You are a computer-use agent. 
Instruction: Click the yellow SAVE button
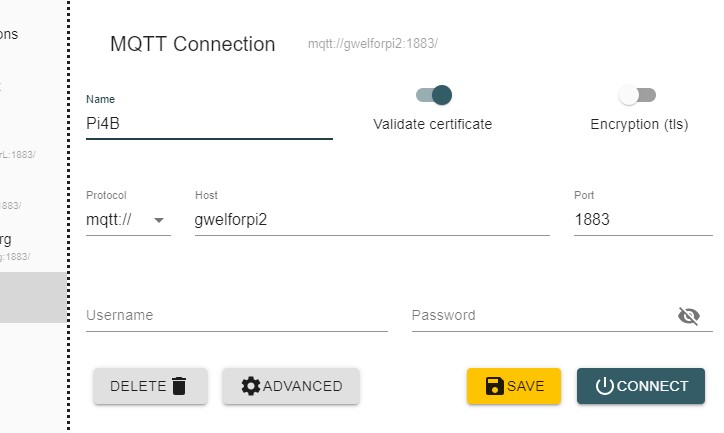tap(514, 386)
